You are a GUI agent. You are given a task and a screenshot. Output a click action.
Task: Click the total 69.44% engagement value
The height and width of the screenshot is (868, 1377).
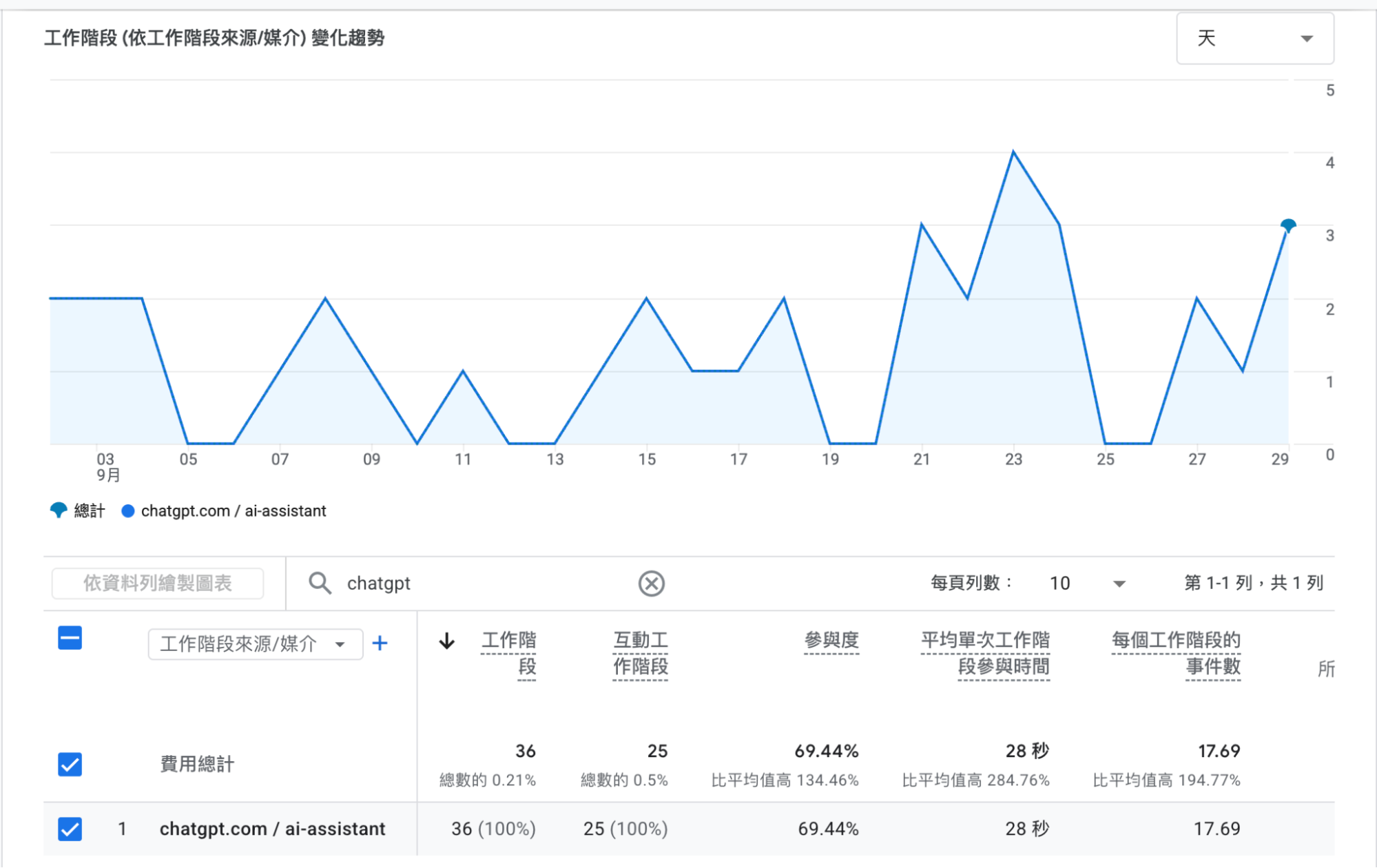827,751
